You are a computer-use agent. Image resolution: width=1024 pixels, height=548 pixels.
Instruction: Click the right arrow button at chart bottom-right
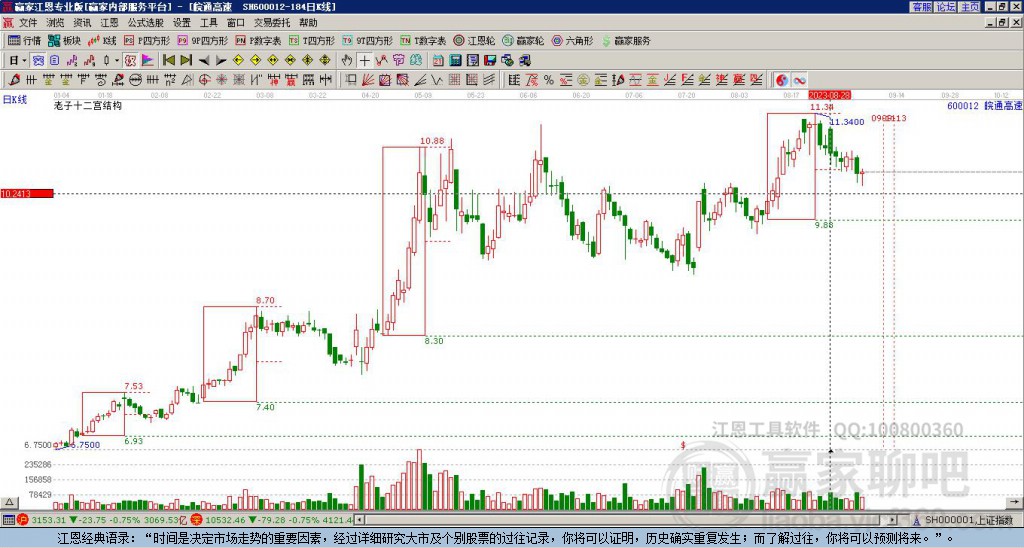point(1016,502)
